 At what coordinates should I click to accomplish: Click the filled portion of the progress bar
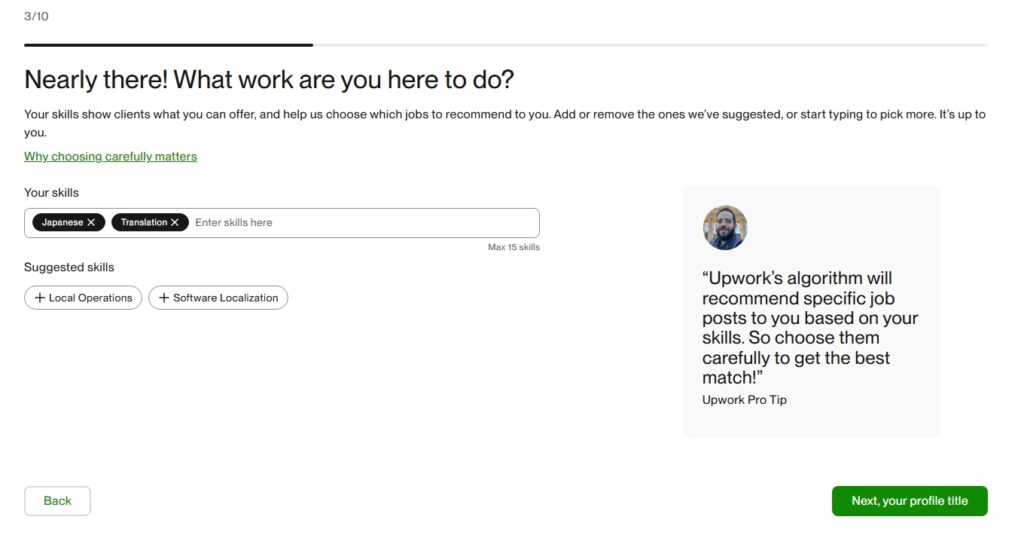pyautogui.click(x=168, y=45)
